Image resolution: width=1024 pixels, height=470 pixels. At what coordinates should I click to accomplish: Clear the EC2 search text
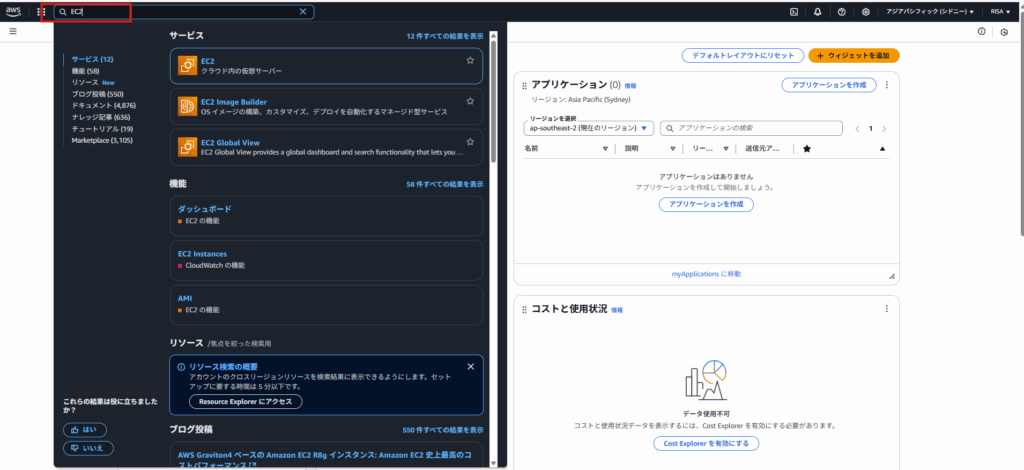[302, 12]
